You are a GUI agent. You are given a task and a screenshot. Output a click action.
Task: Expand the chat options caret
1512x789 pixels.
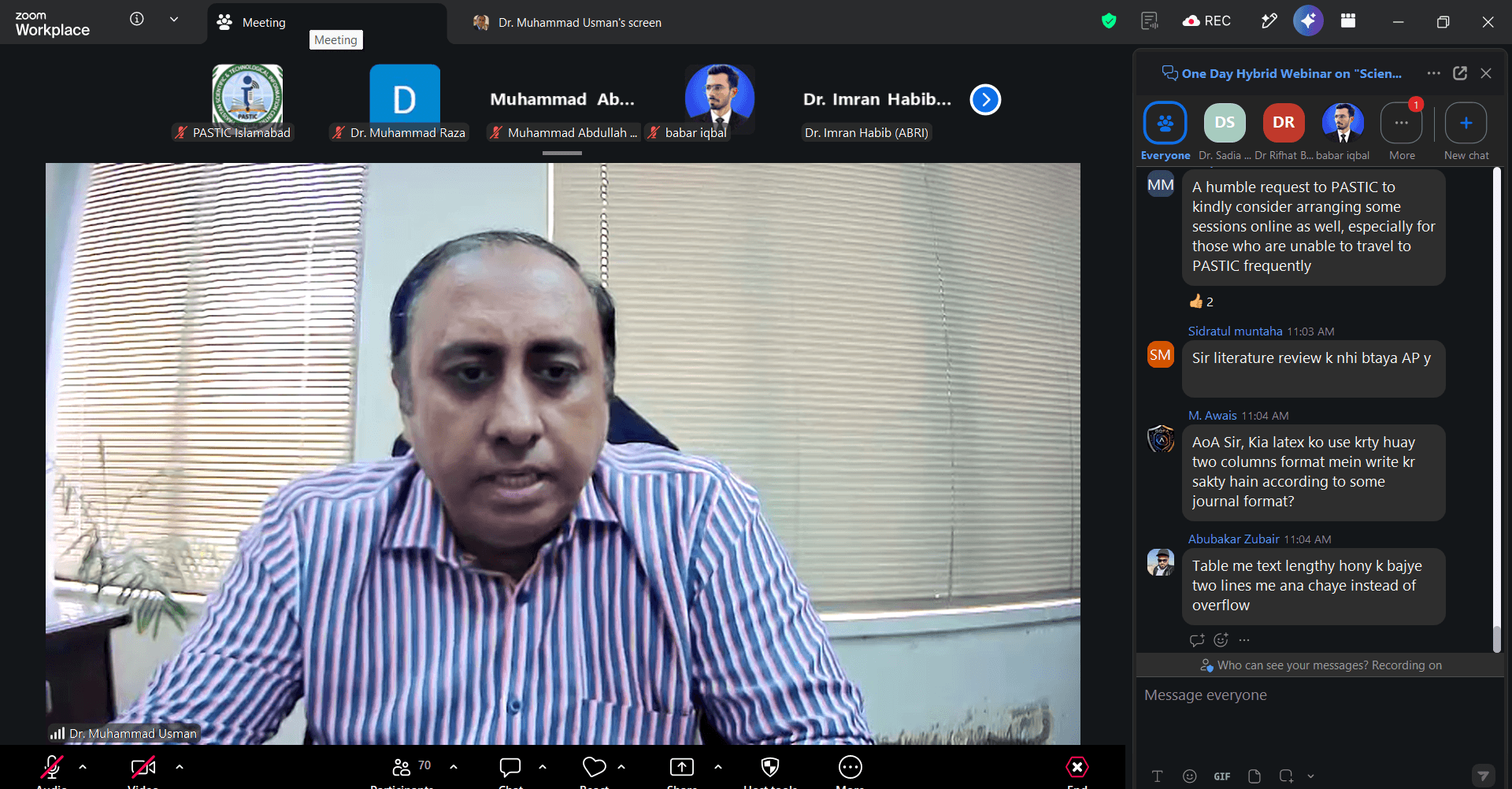(x=543, y=766)
